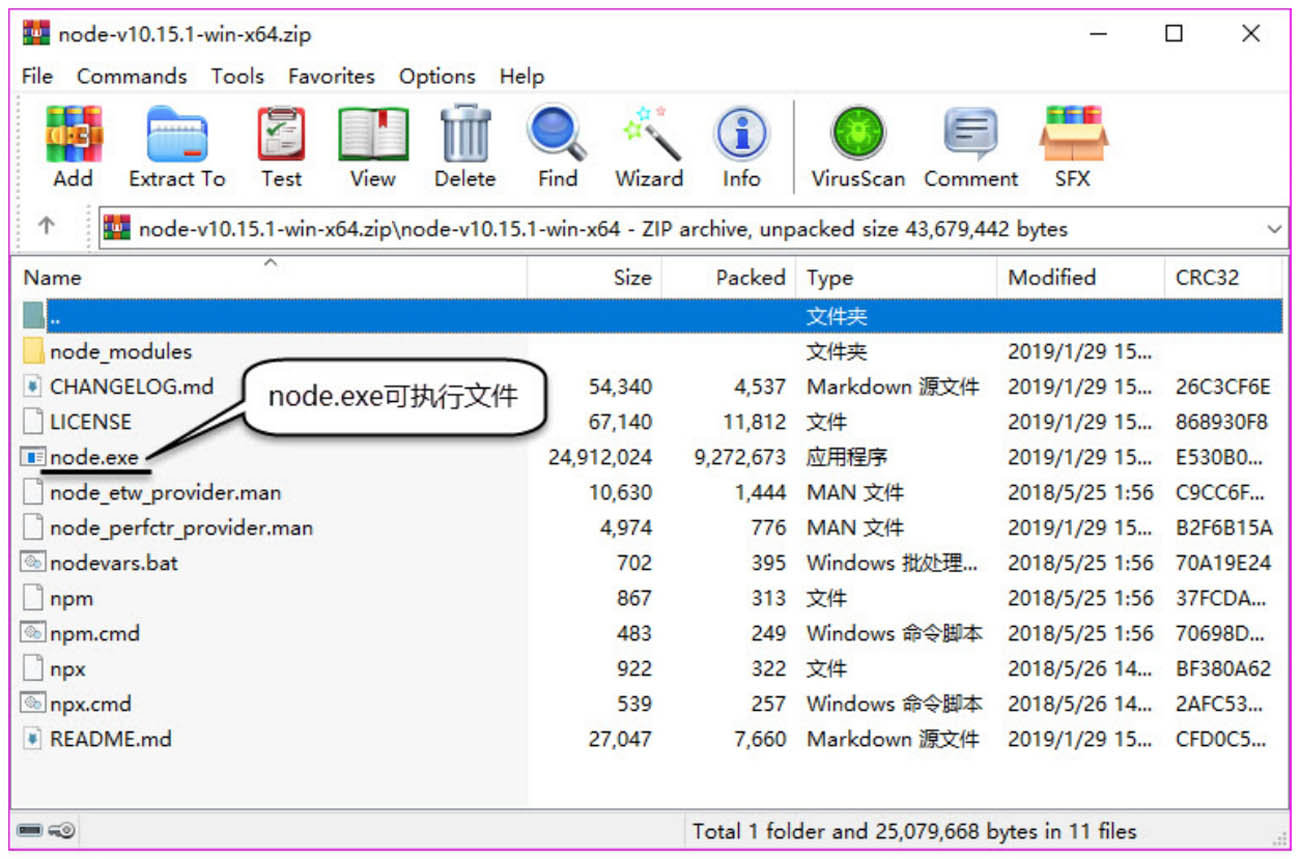Click the WinRAR title bar icon
The image size is (1300, 859).
tap(36, 33)
